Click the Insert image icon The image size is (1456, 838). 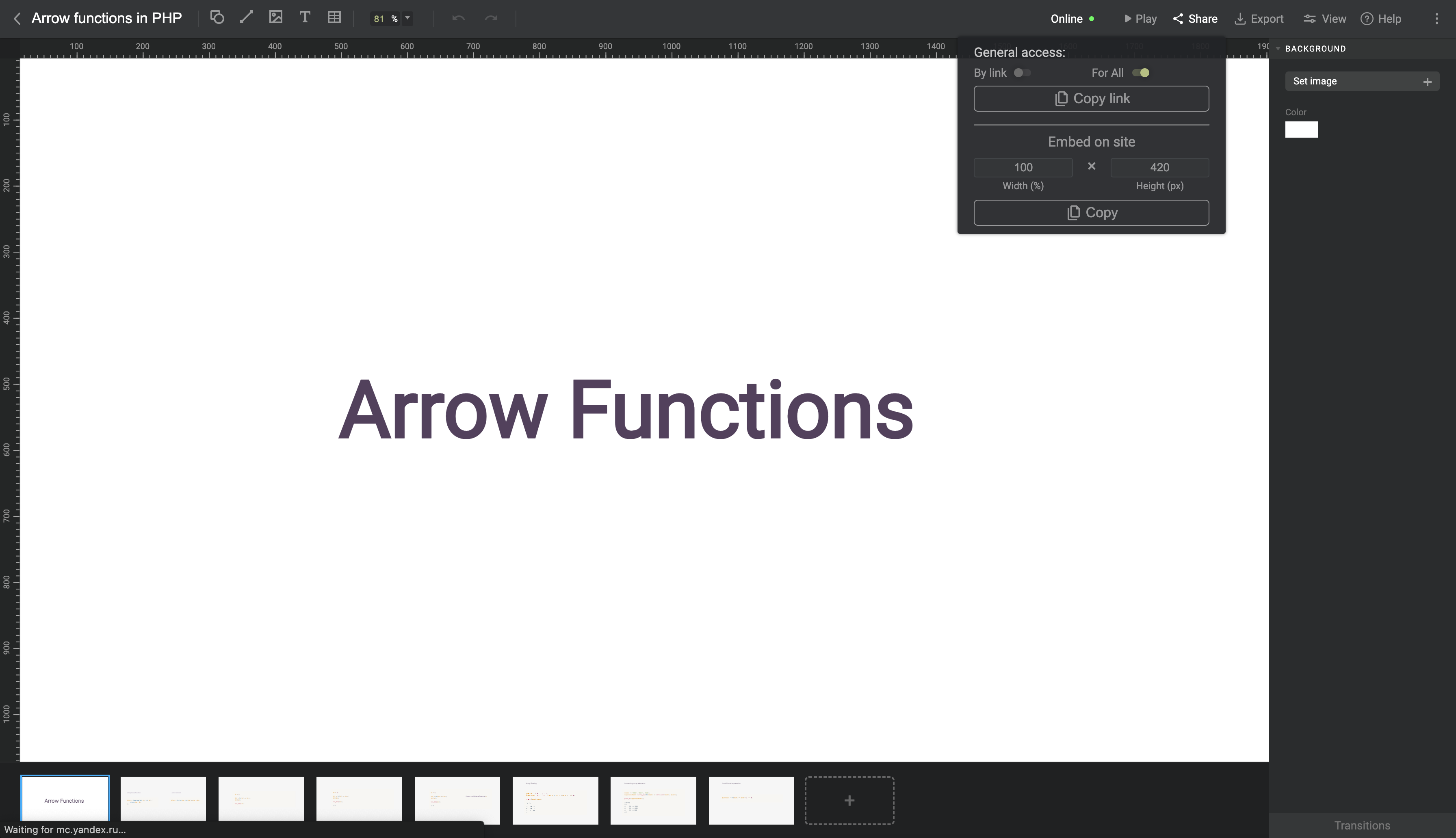[x=276, y=17]
